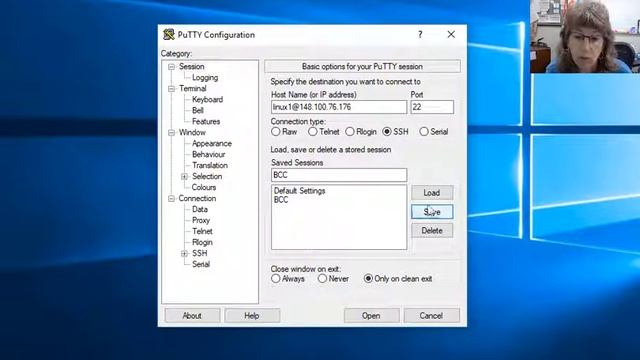Click the webcam video thumbnail
The width and height of the screenshot is (640, 360).
(585, 36)
